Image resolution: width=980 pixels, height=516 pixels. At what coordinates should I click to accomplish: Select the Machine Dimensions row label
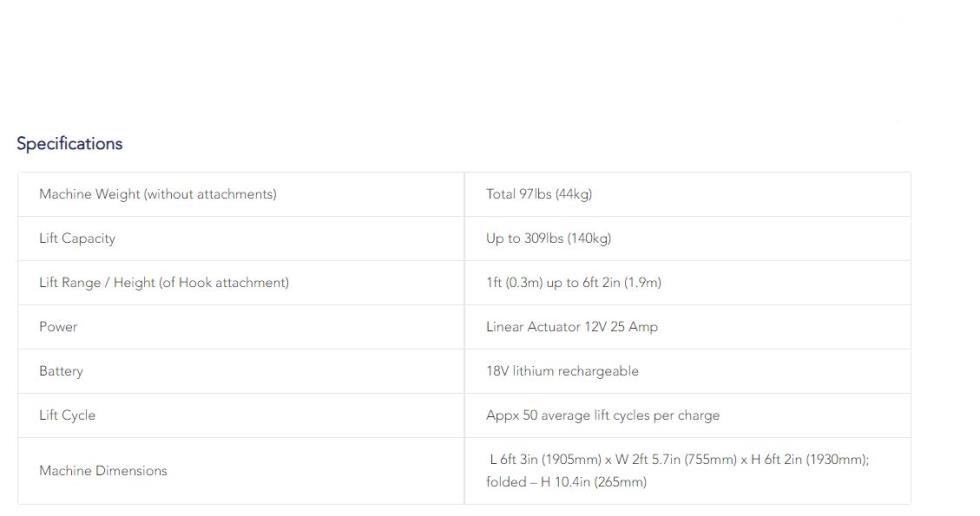click(103, 471)
